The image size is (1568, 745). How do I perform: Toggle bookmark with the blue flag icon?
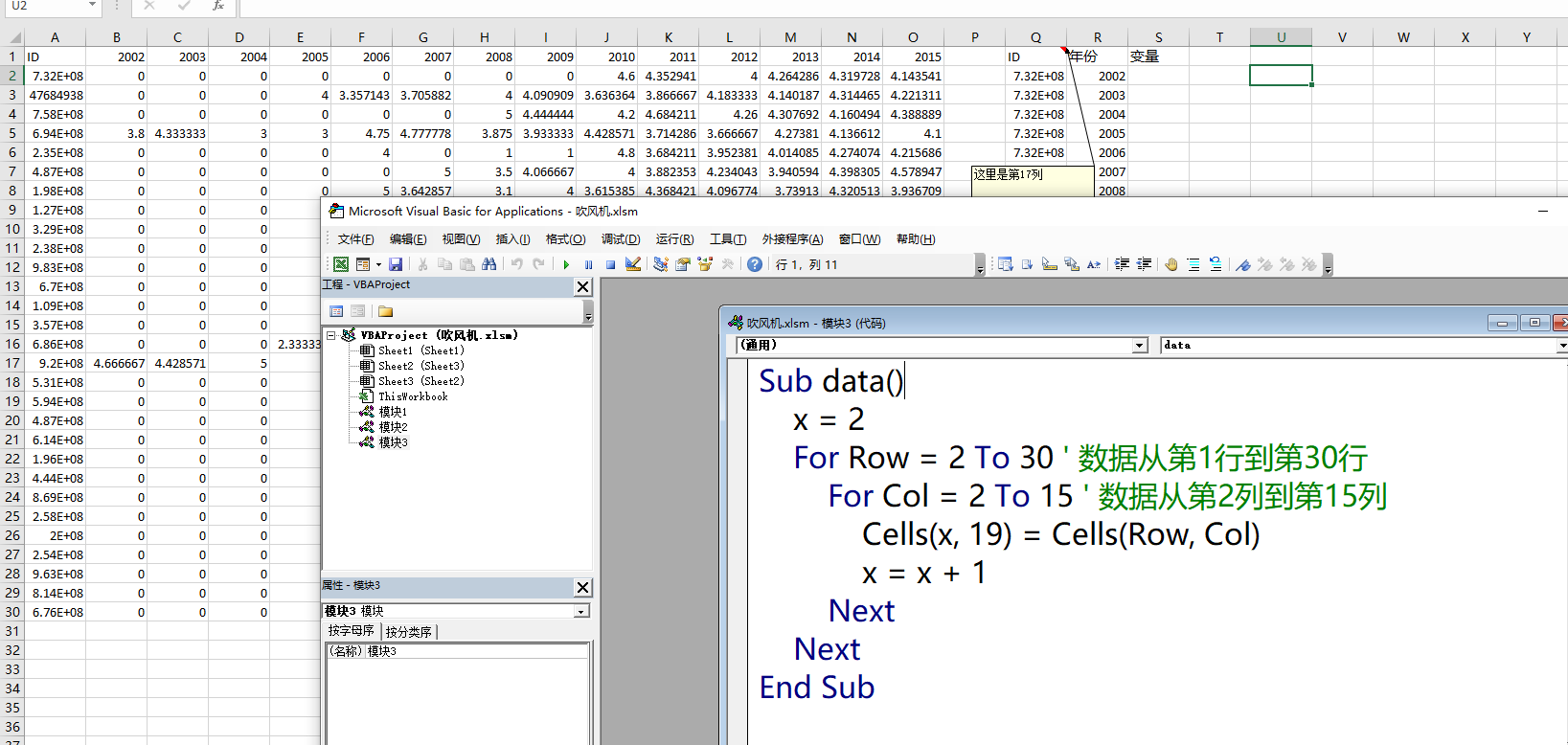point(1242,264)
